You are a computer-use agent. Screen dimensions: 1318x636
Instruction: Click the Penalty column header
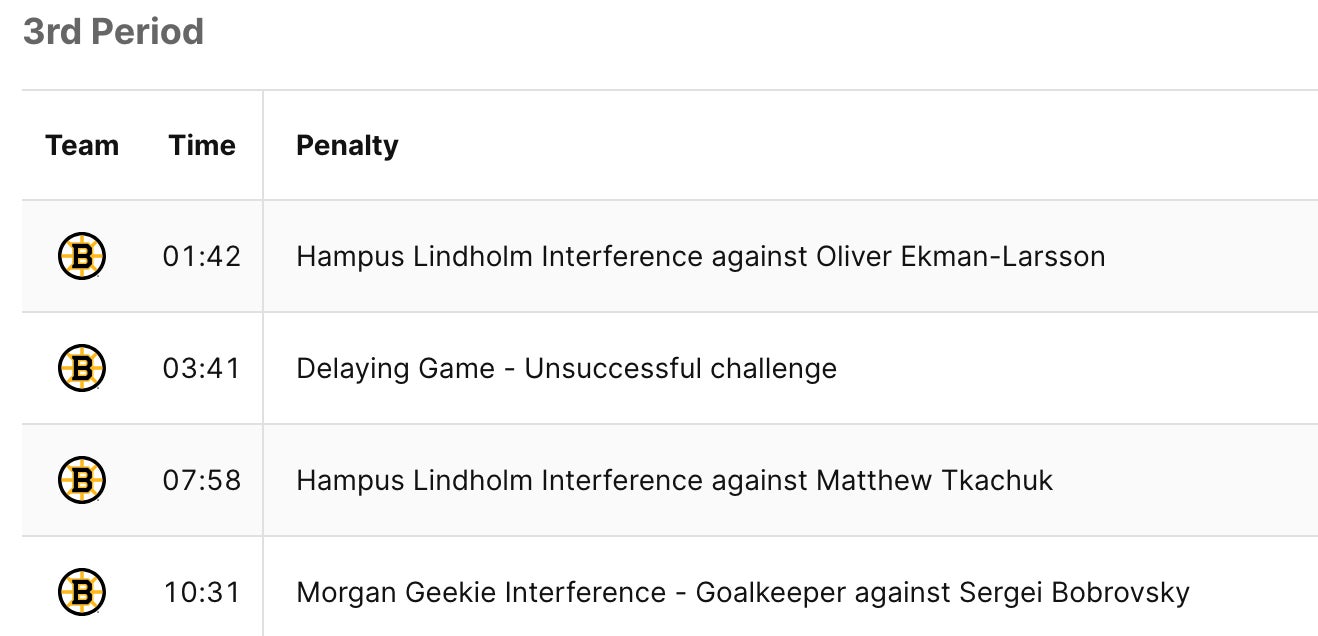click(x=347, y=146)
